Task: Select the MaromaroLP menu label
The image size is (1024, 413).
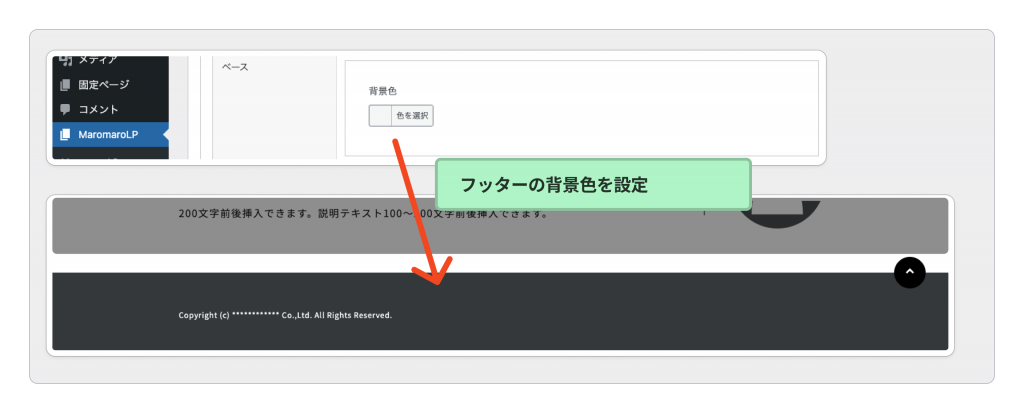Action: (108, 134)
